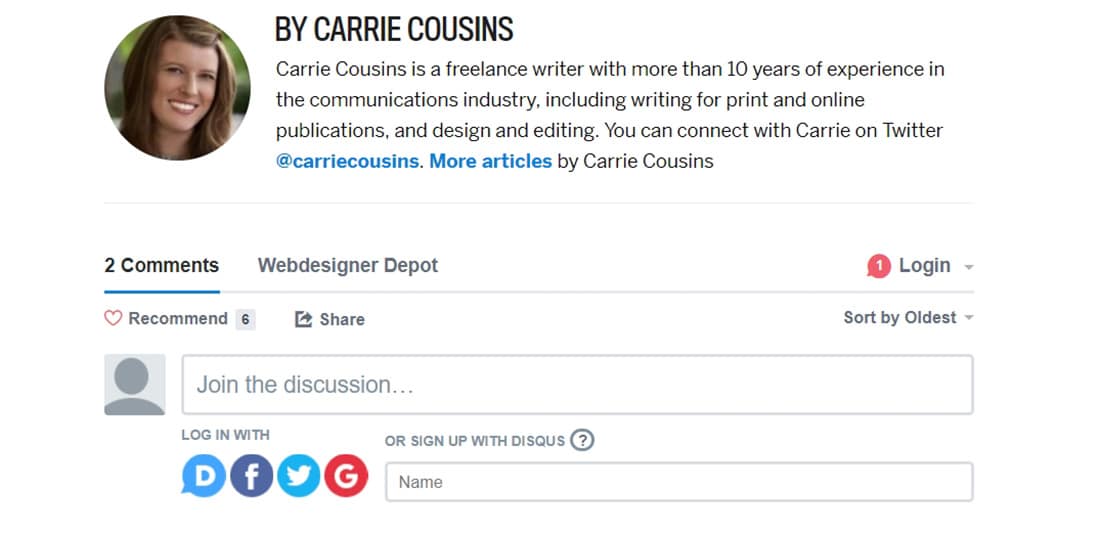Click the Share arrow icon

(303, 319)
